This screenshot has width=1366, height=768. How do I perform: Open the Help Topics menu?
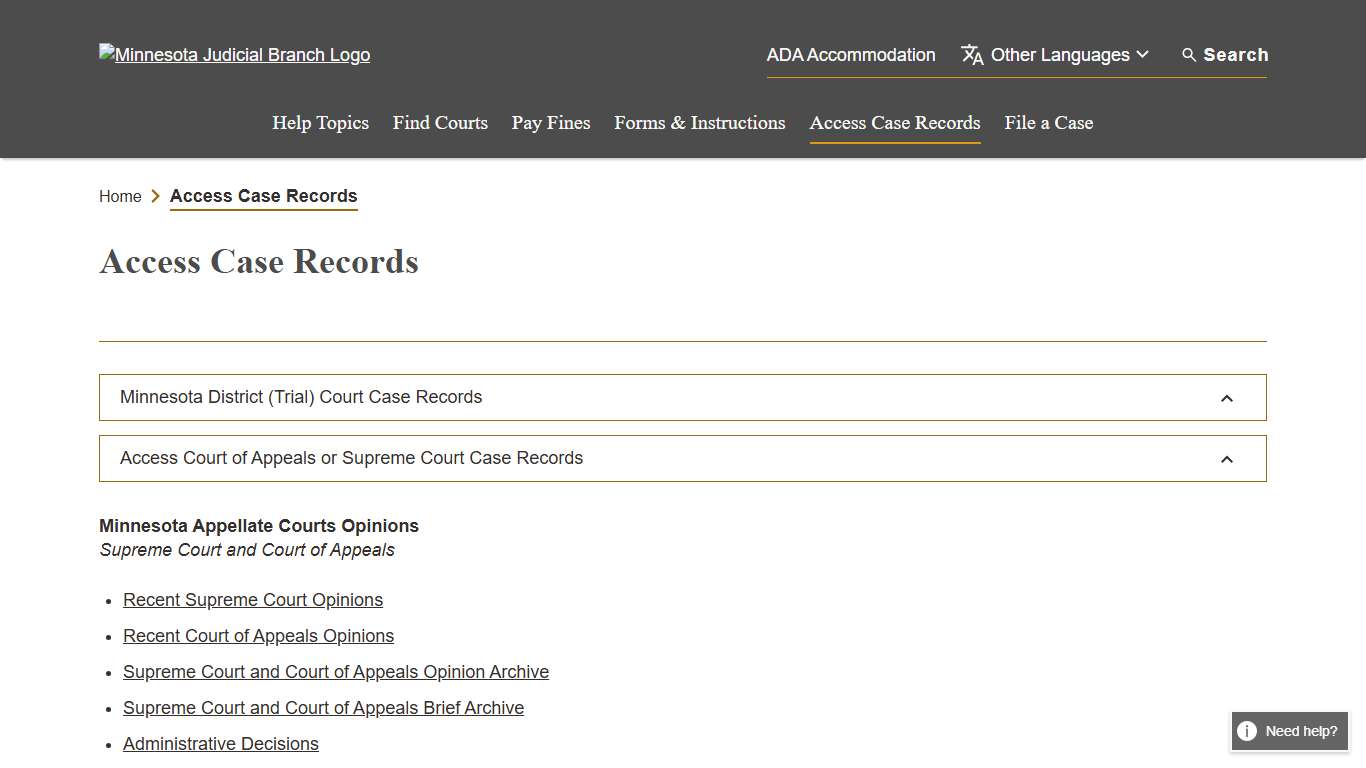click(x=320, y=122)
